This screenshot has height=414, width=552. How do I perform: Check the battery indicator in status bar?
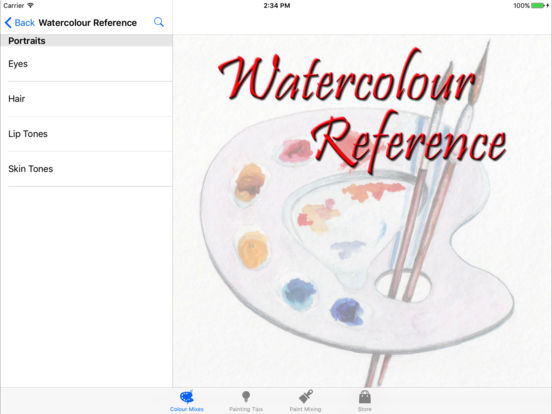click(x=538, y=6)
